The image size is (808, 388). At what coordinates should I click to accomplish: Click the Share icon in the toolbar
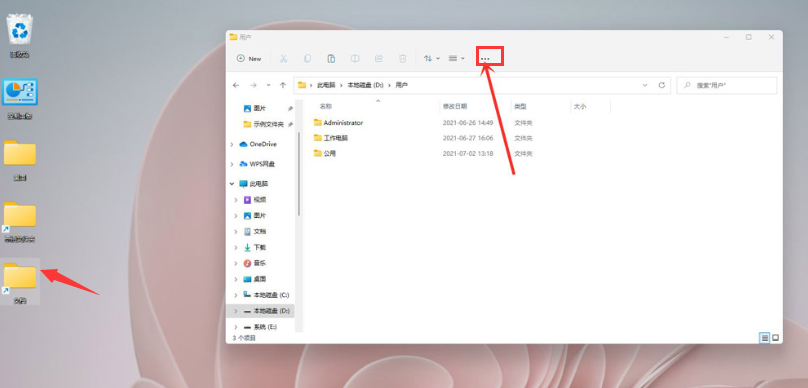pos(379,59)
